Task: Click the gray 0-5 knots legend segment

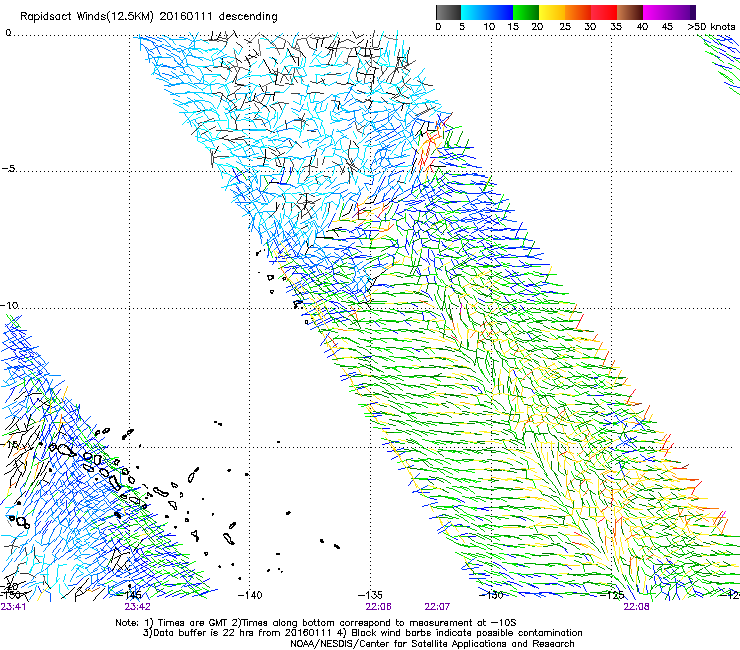Action: (448, 12)
